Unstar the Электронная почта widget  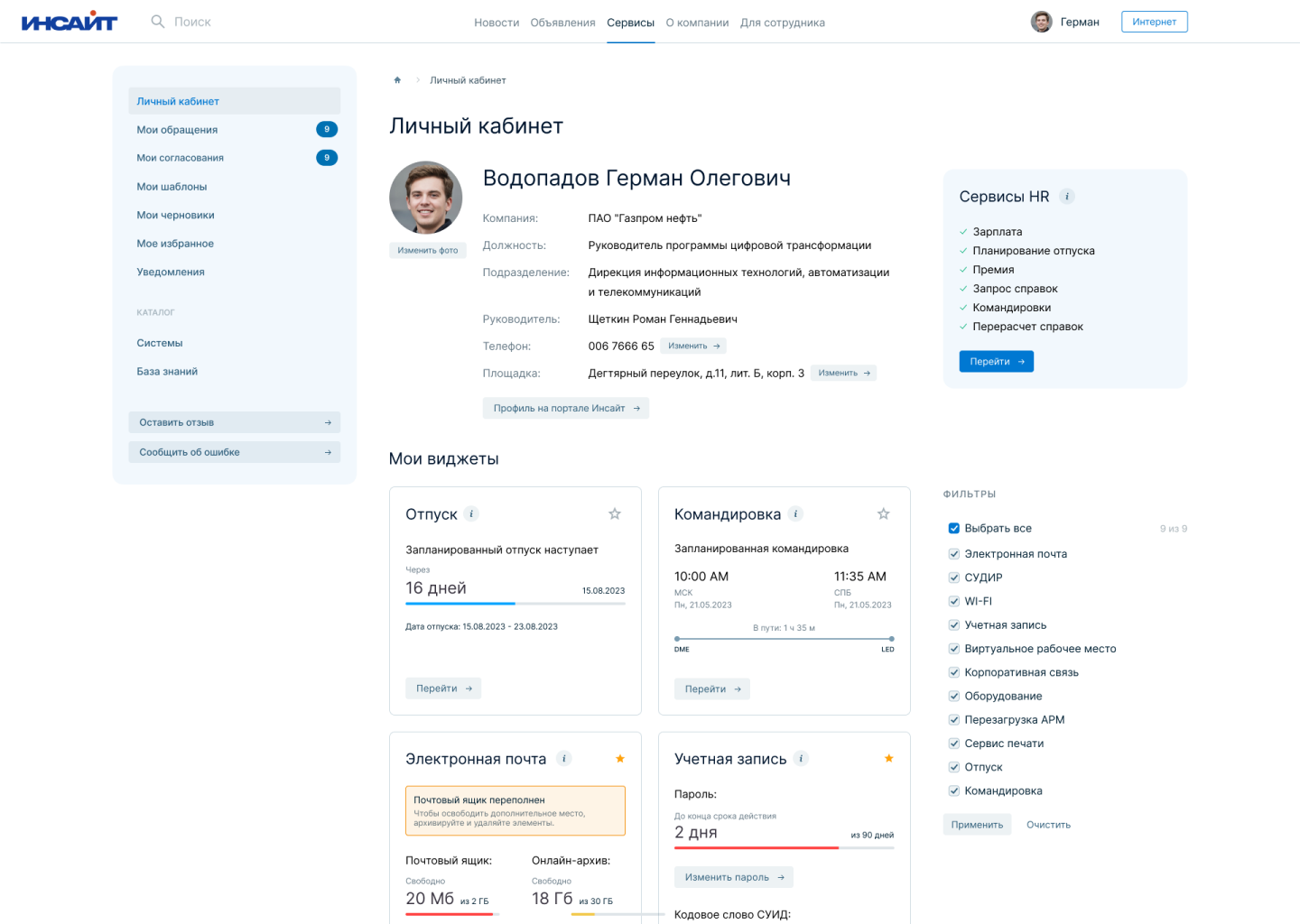[620, 759]
